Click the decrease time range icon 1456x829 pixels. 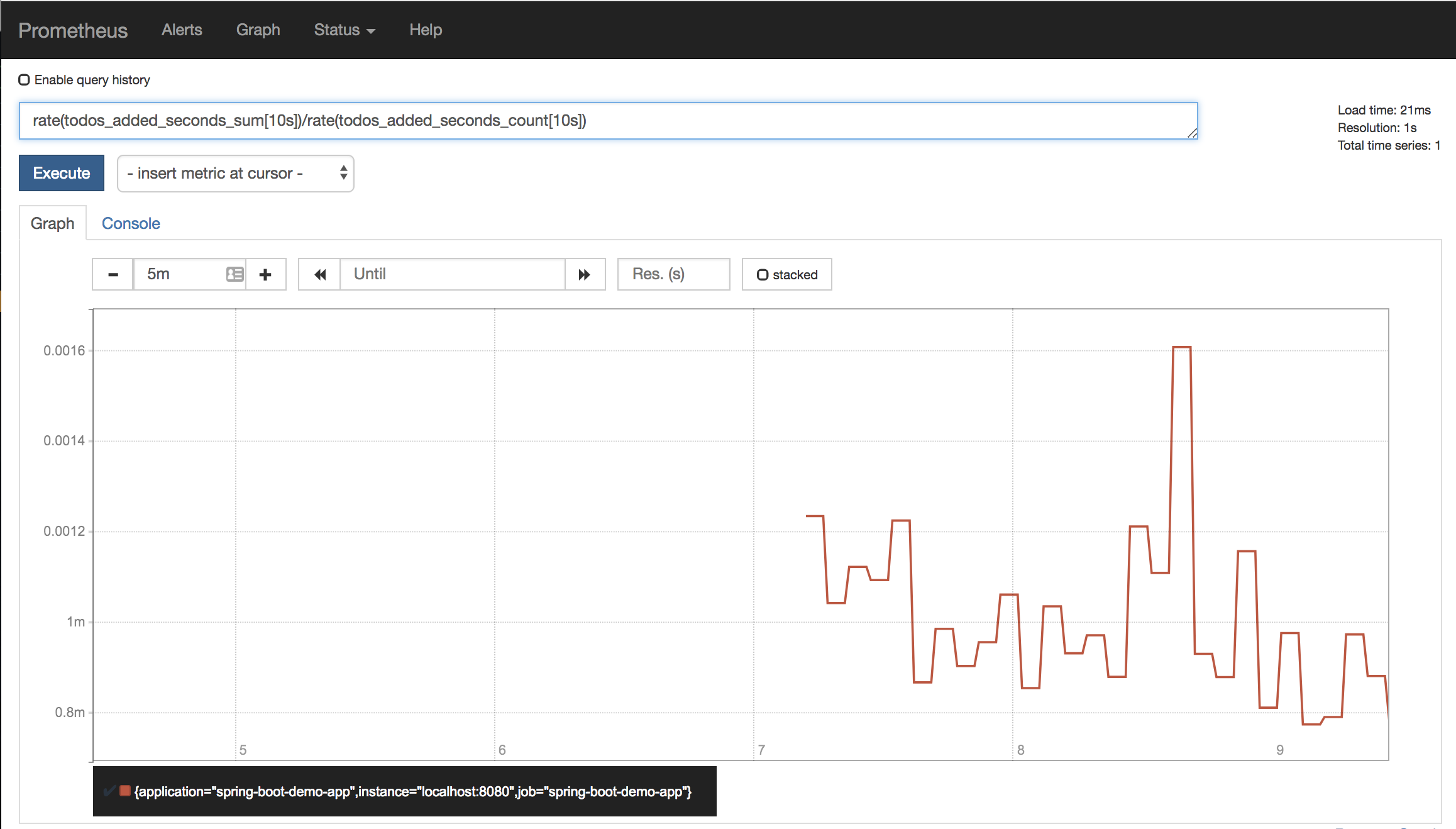point(113,274)
